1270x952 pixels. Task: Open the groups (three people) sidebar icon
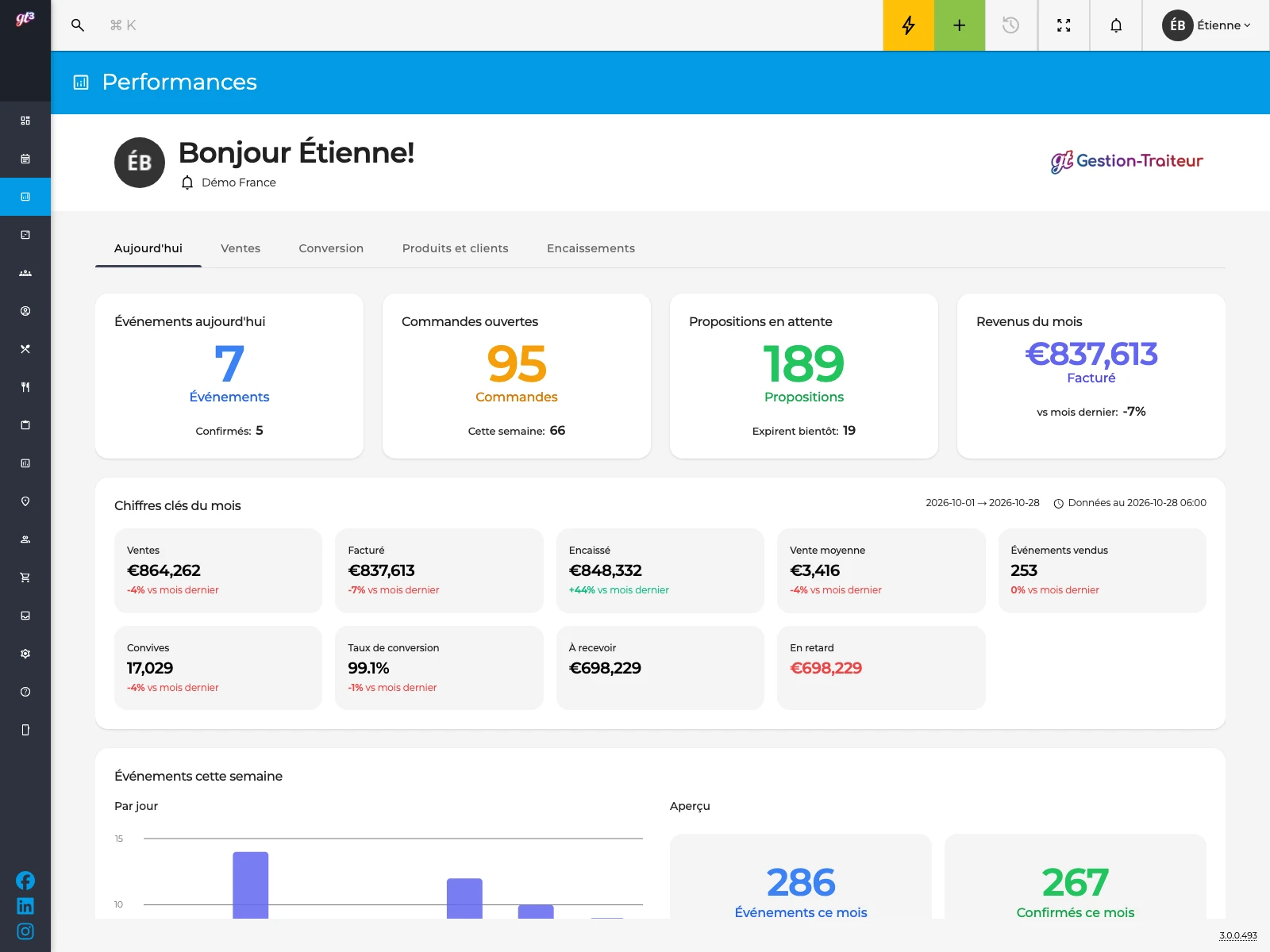[x=25, y=273]
